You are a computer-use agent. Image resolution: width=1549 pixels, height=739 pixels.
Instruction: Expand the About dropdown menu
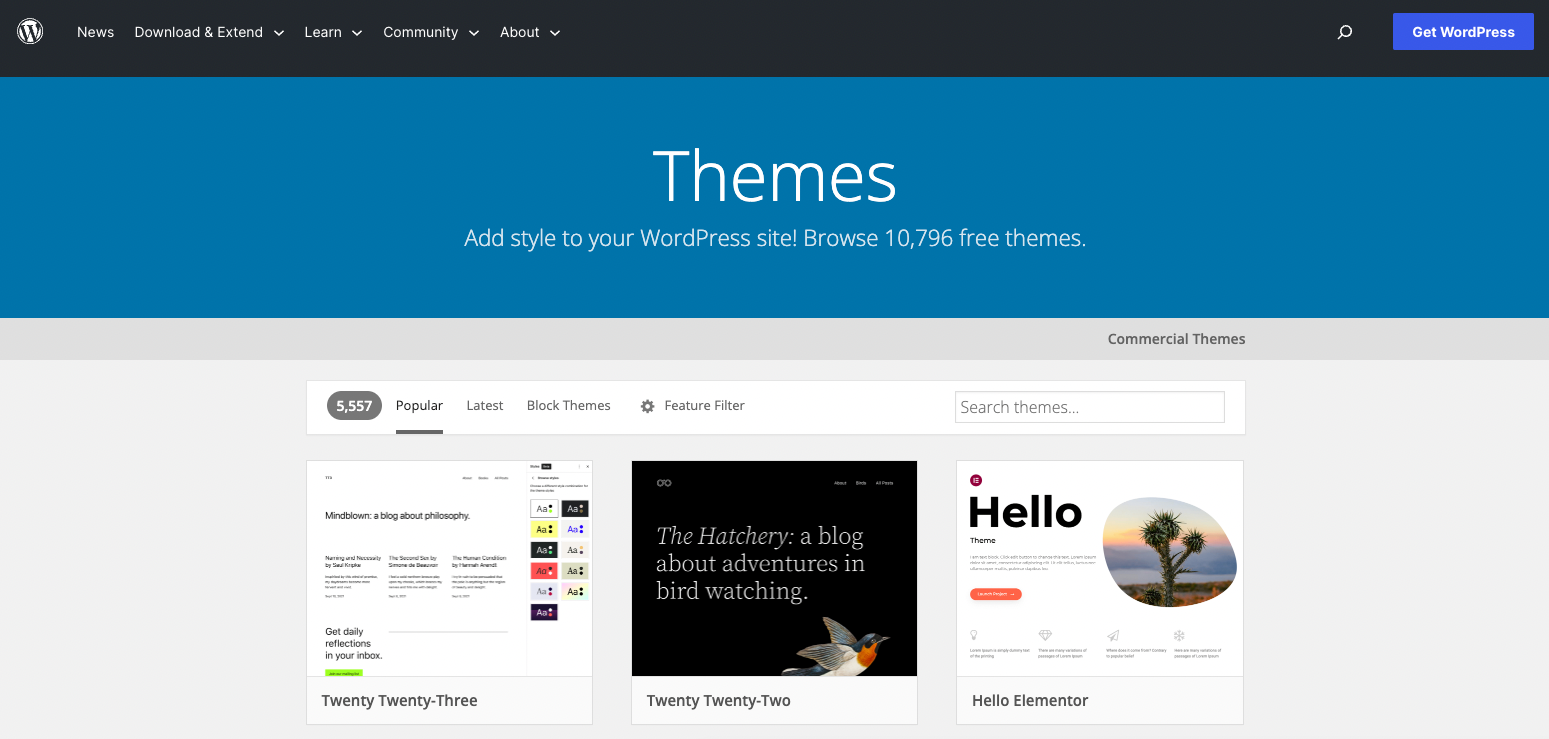(x=530, y=32)
